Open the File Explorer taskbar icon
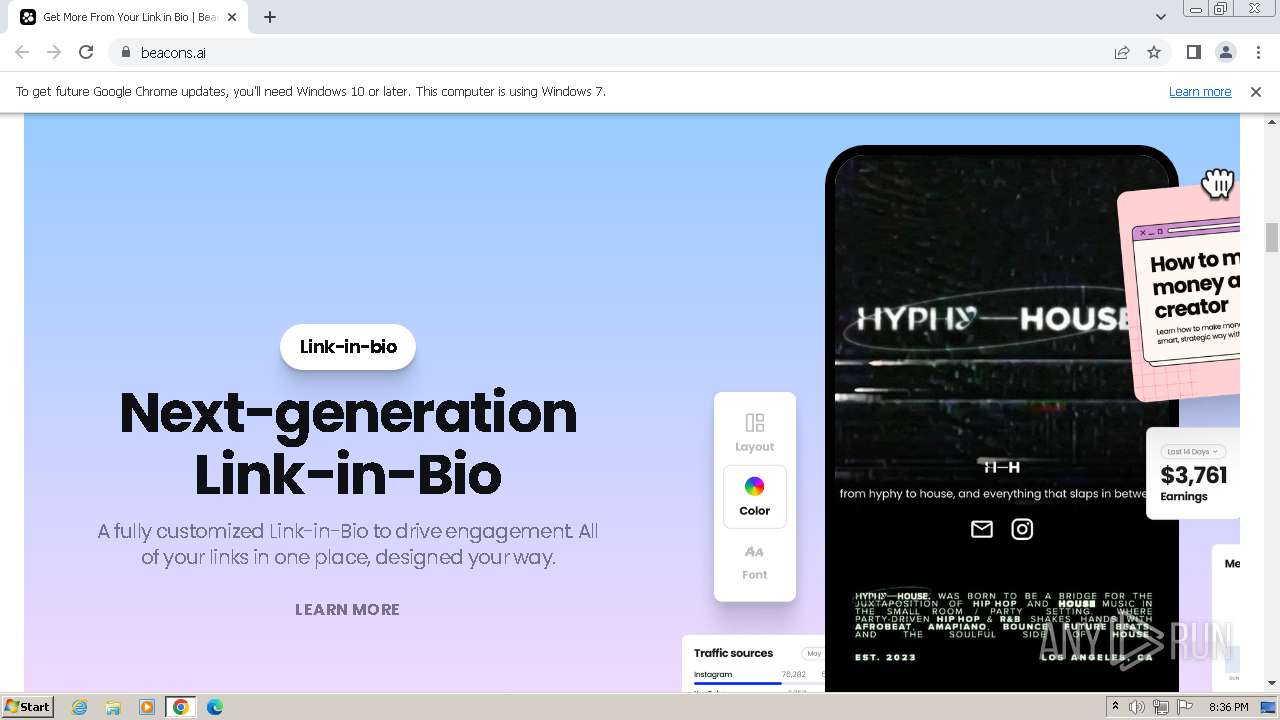The image size is (1280, 720). pos(113,707)
